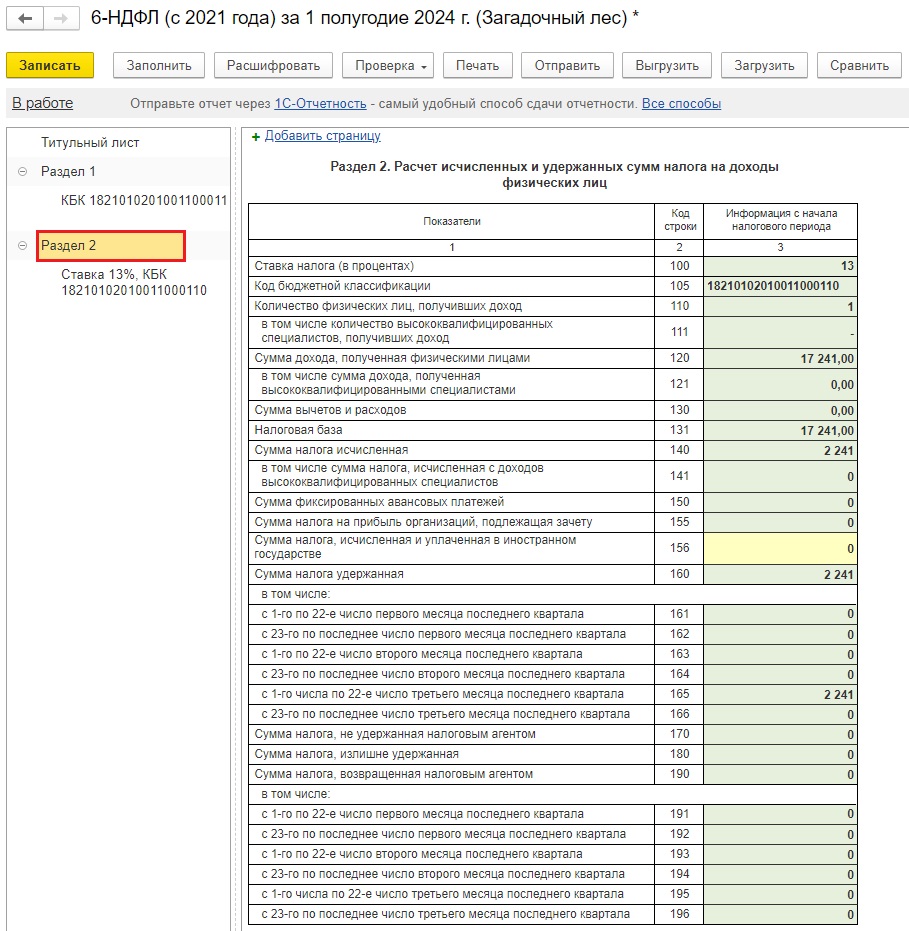Viewport: 909px width, 931px height.
Task: Click the line 155 profit tax offset field
Action: [x=780, y=522]
